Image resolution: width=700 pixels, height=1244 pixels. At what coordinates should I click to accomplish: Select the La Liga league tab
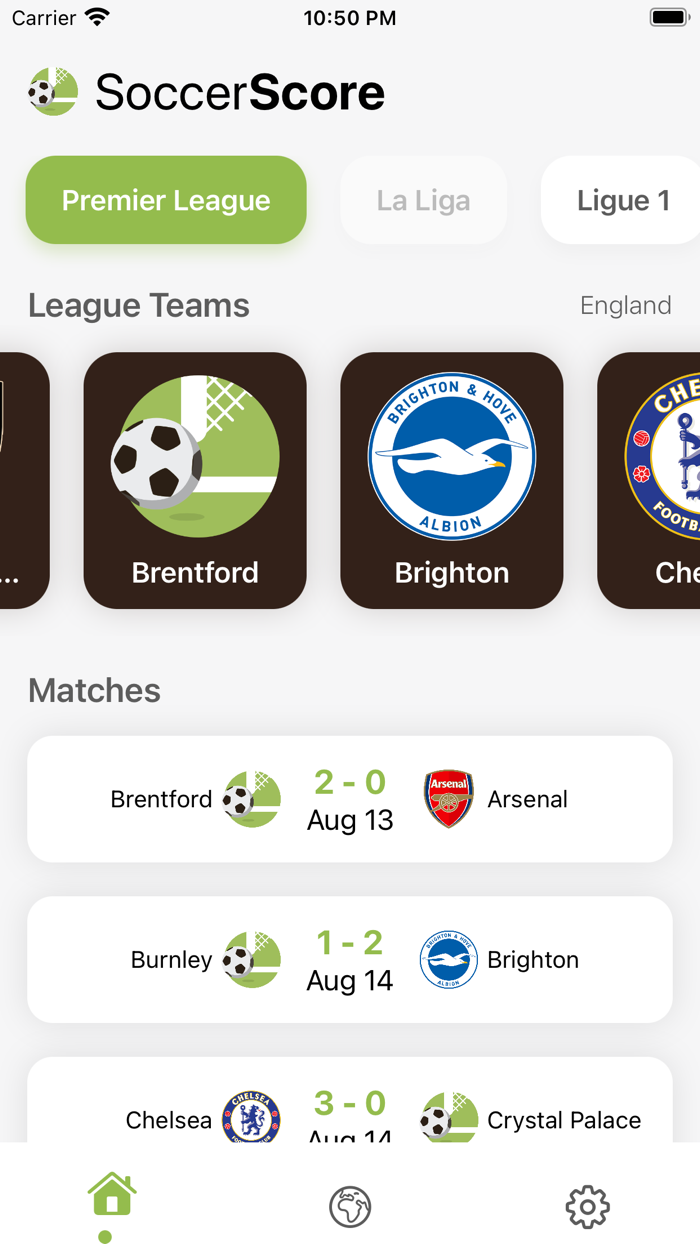423,200
